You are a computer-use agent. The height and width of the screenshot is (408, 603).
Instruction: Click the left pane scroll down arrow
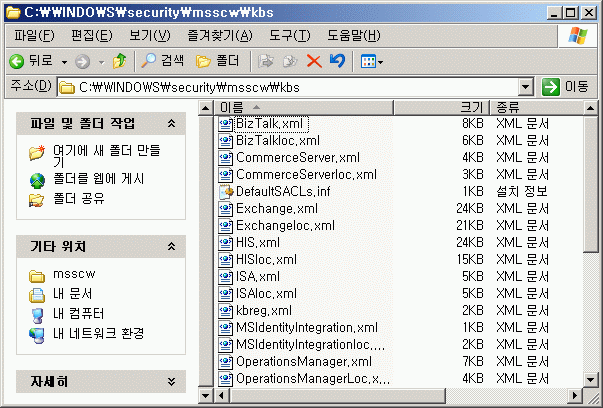tap(205, 395)
